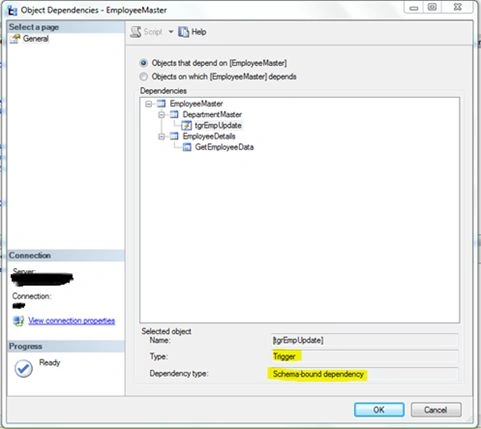Click the General page icon
Viewport: 481px width, 429px height.
(15, 39)
